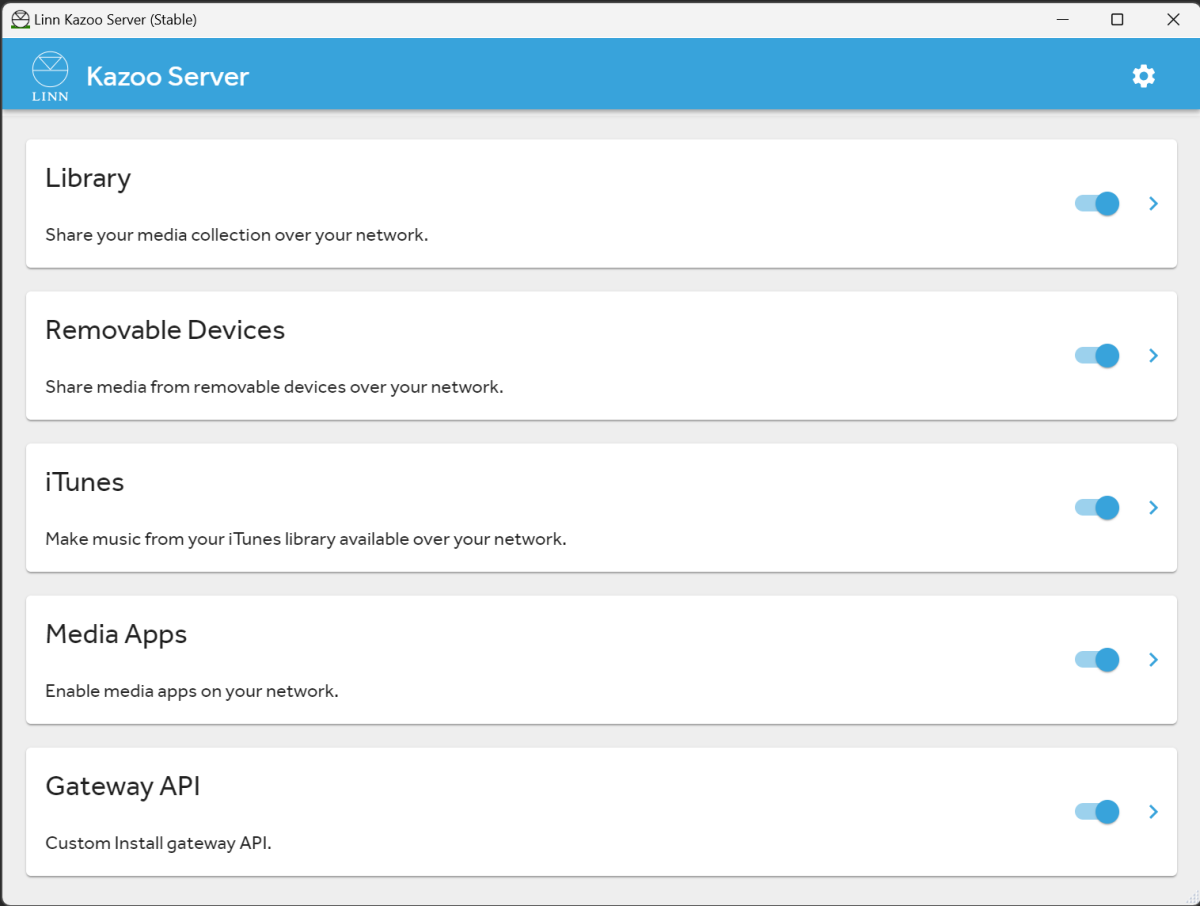This screenshot has height=906, width=1200.
Task: Click the Kazoo Server header title
Action: click(x=168, y=76)
